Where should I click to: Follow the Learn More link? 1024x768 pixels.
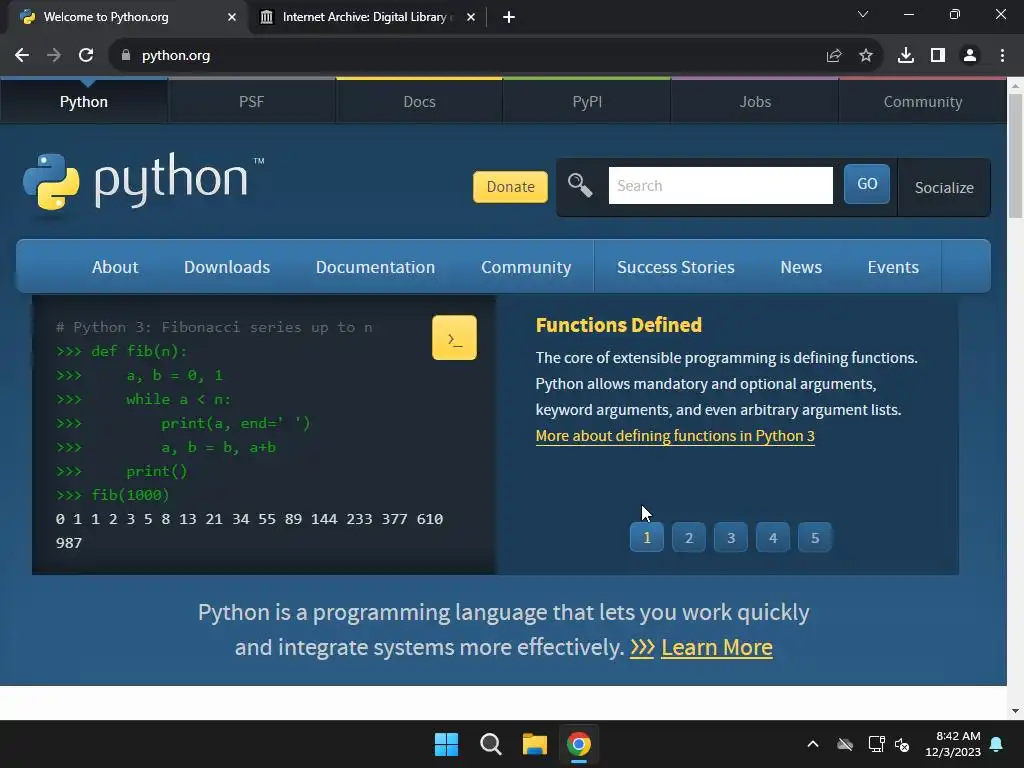coord(716,647)
